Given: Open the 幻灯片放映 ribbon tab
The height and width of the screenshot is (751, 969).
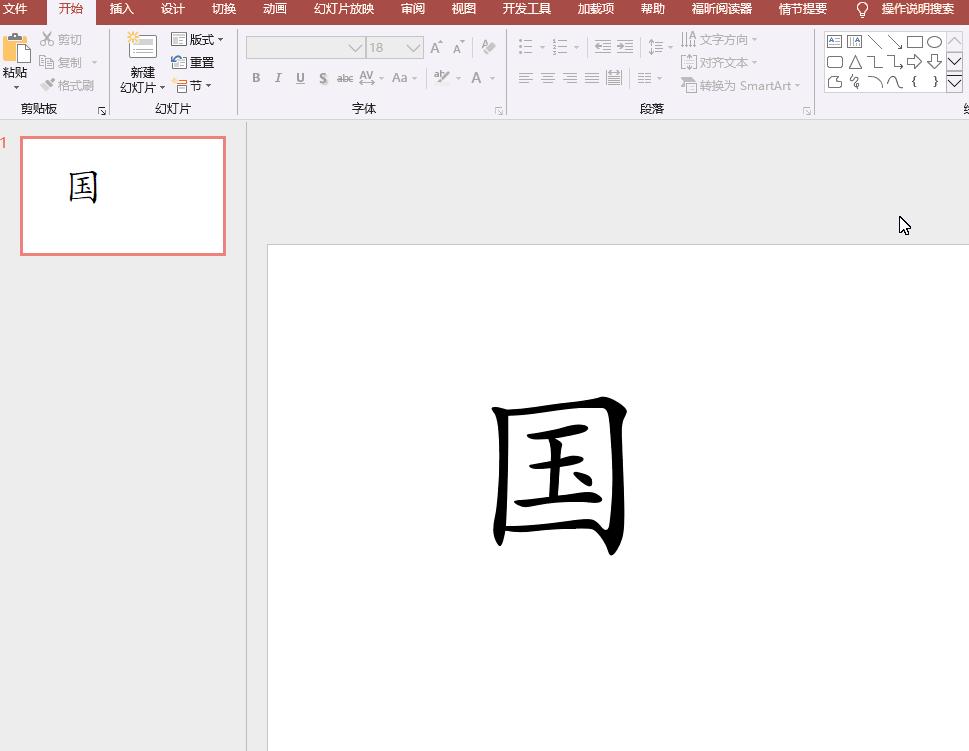Looking at the screenshot, I should tap(342, 9).
